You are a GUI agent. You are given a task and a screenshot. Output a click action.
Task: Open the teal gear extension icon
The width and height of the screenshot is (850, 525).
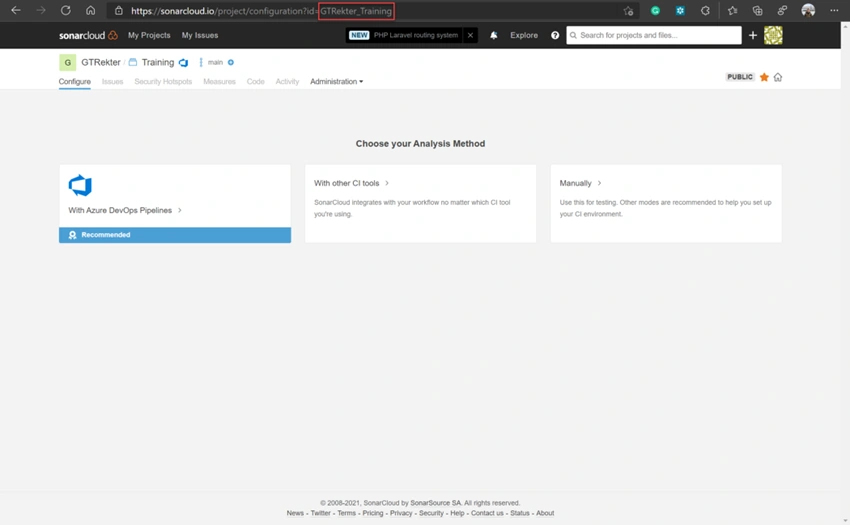(x=680, y=10)
